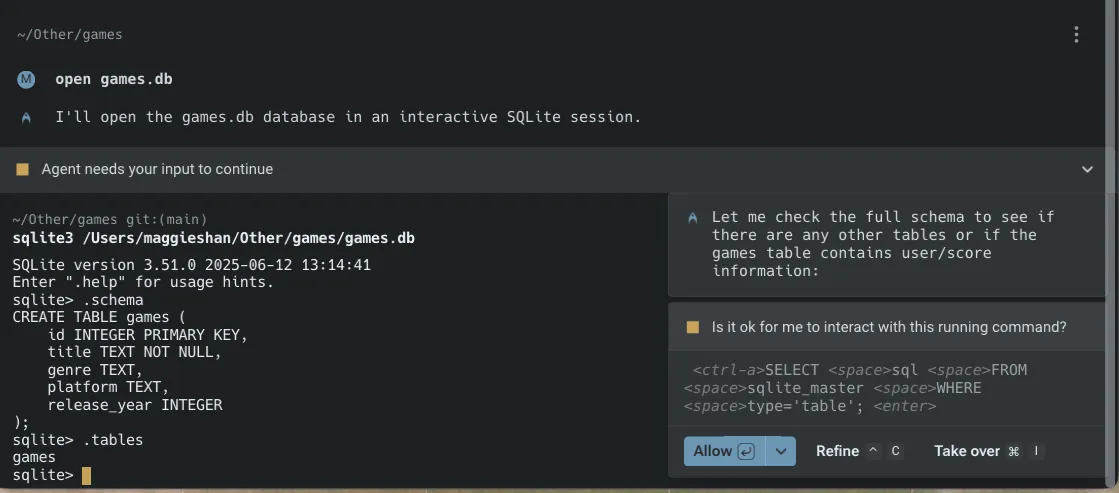Click agent icon beside "Let me check" message
Viewport: 1119px width, 493px height.
click(x=693, y=217)
